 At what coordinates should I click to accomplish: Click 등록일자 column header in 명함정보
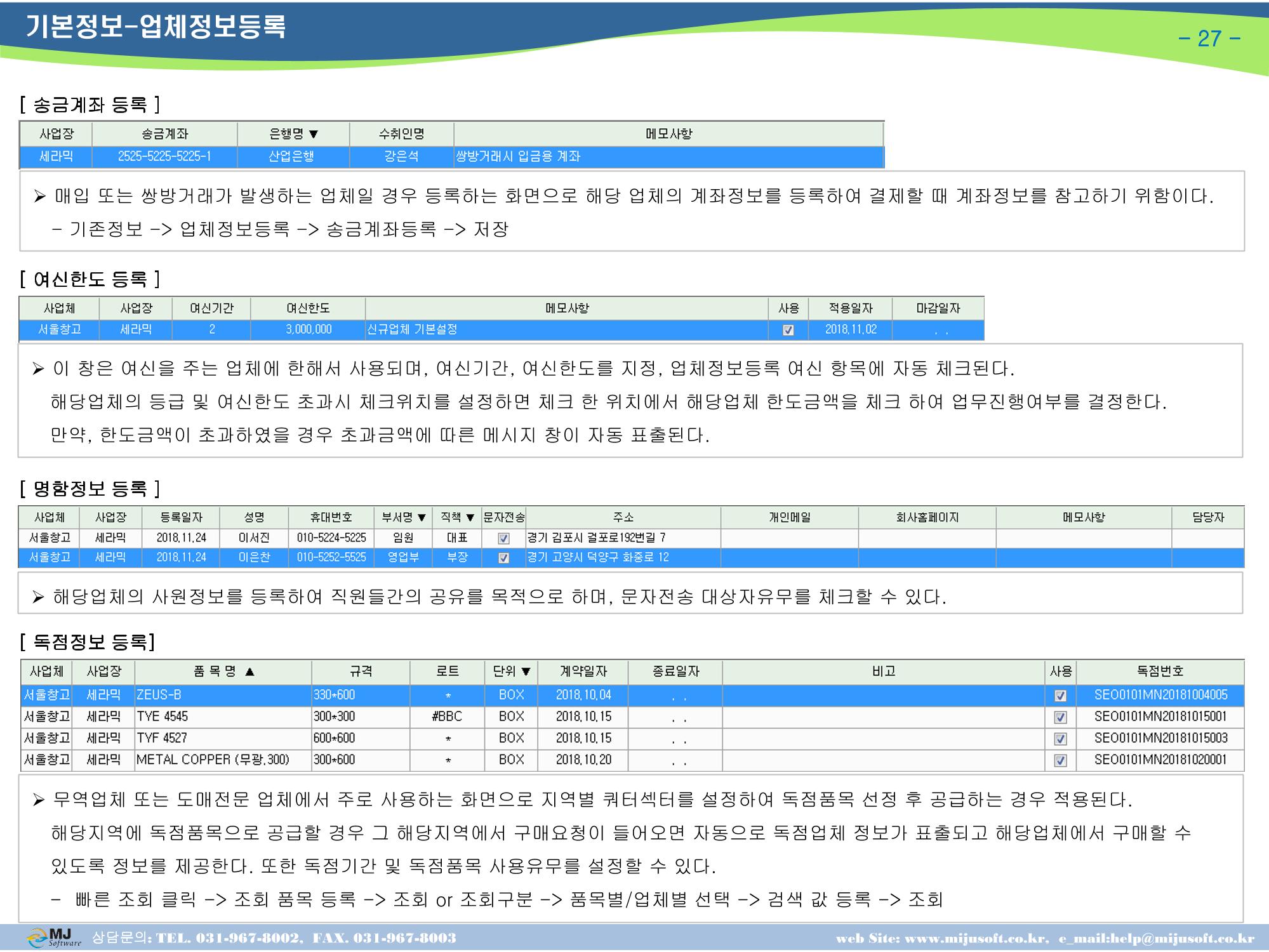181,518
